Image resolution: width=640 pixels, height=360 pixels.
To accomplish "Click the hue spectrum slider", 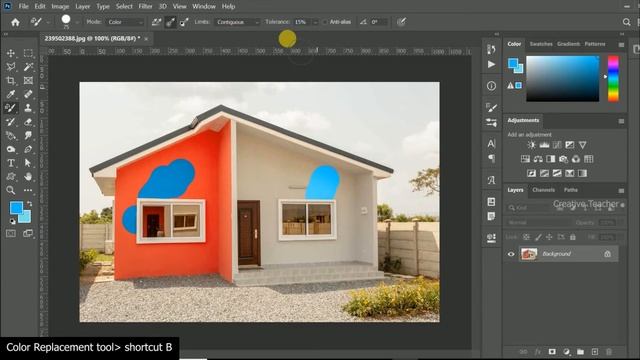I will 613,78.
